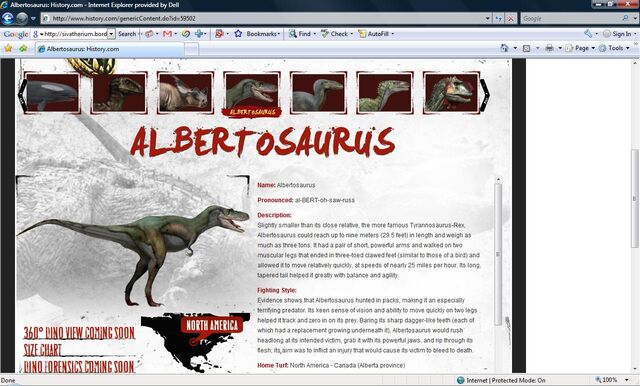Click the Google search box at top right

pos(571,18)
